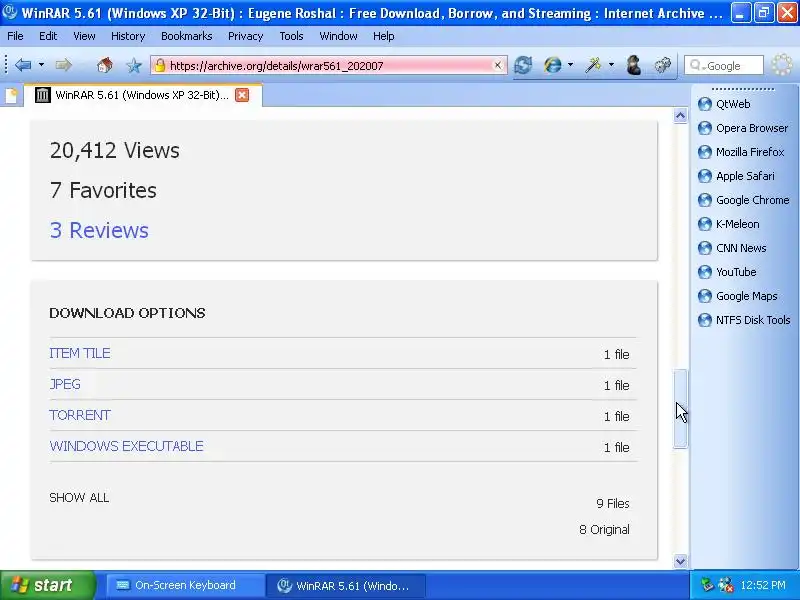Click the 9 Files count text

[x=613, y=504]
